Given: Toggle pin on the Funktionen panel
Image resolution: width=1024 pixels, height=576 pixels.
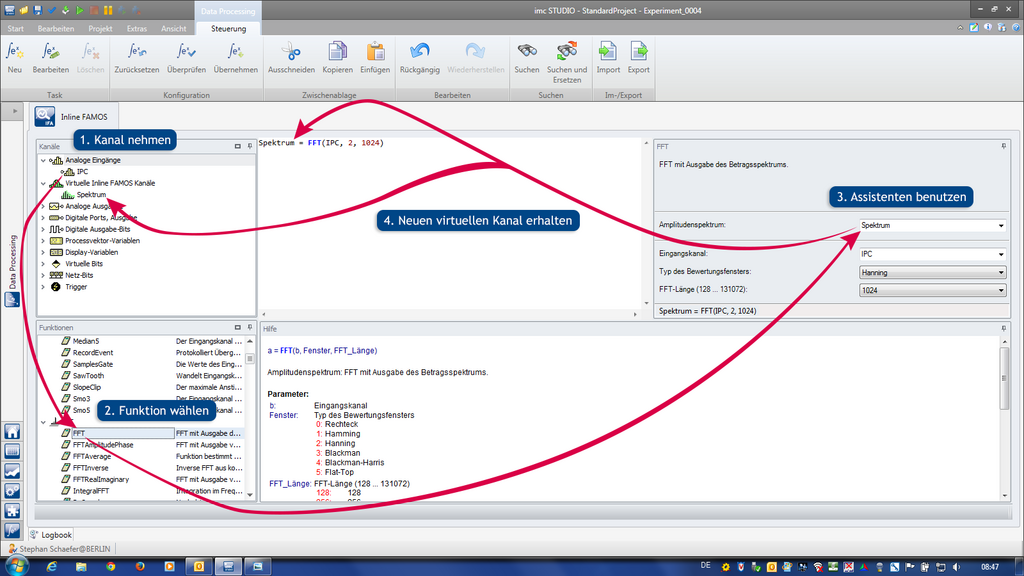Looking at the screenshot, I should 250,328.
